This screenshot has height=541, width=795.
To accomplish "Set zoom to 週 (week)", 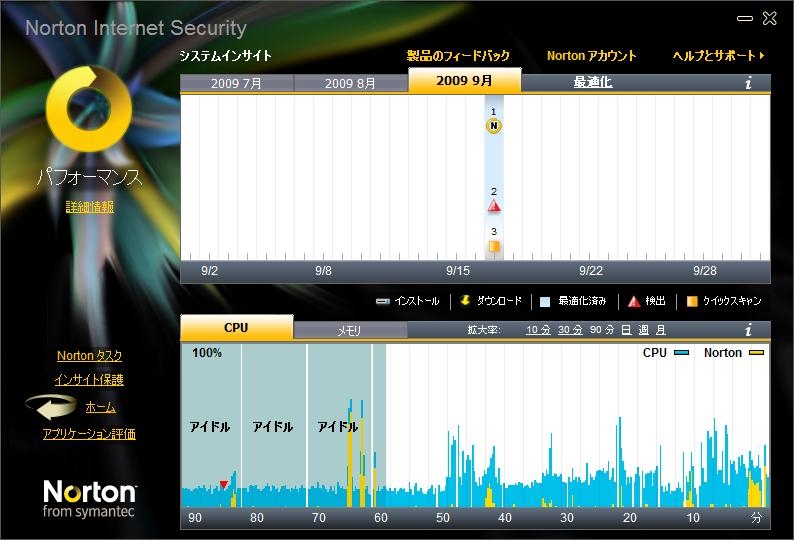I will (x=644, y=330).
